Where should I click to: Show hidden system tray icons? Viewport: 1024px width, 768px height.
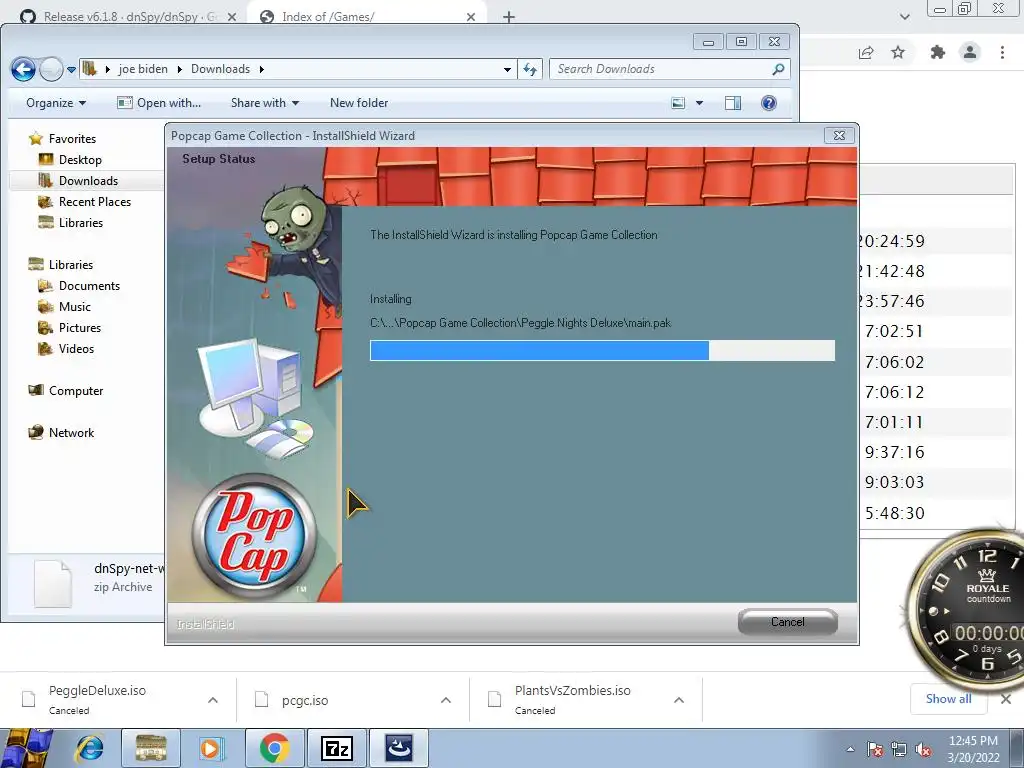[x=850, y=749]
